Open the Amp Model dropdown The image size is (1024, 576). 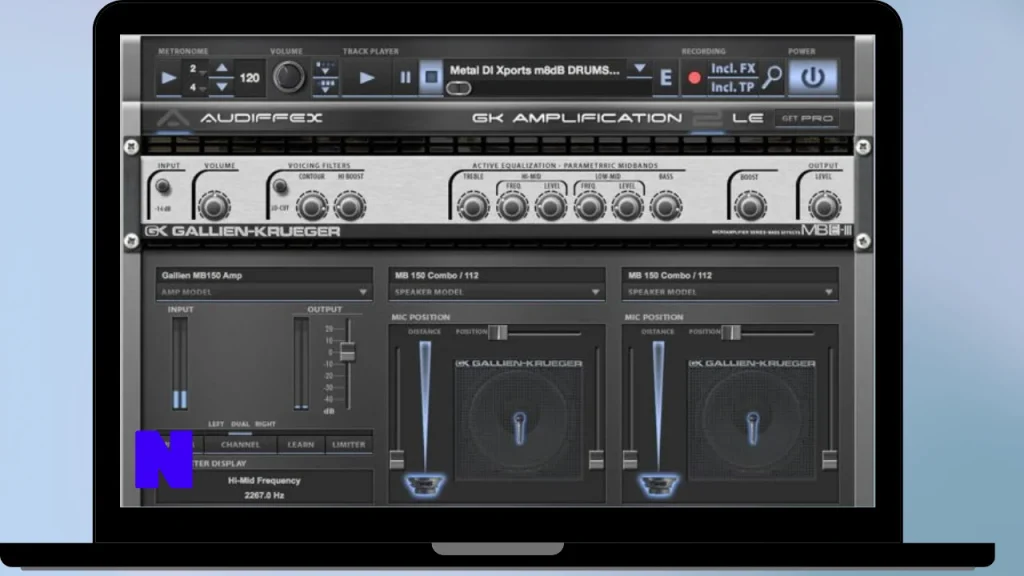click(x=264, y=292)
